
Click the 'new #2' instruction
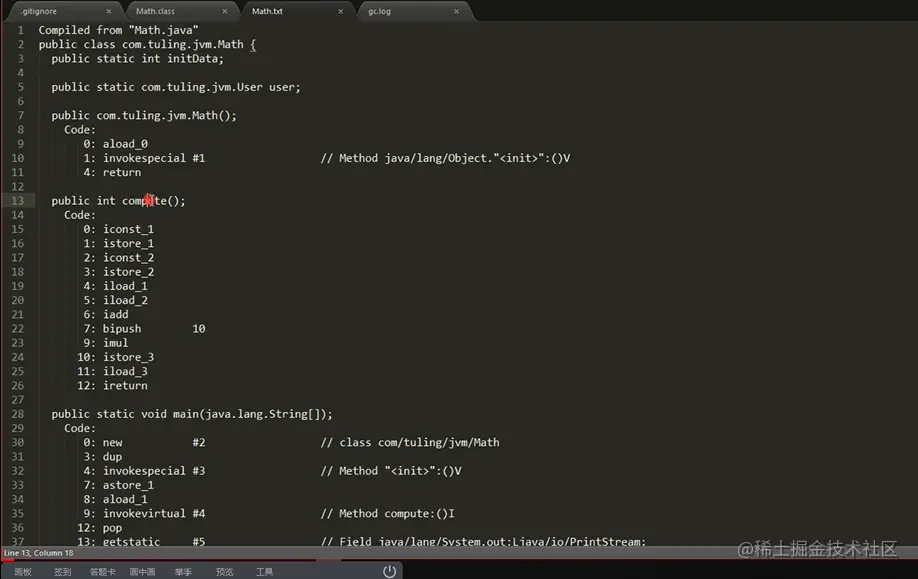pyautogui.click(x=154, y=443)
